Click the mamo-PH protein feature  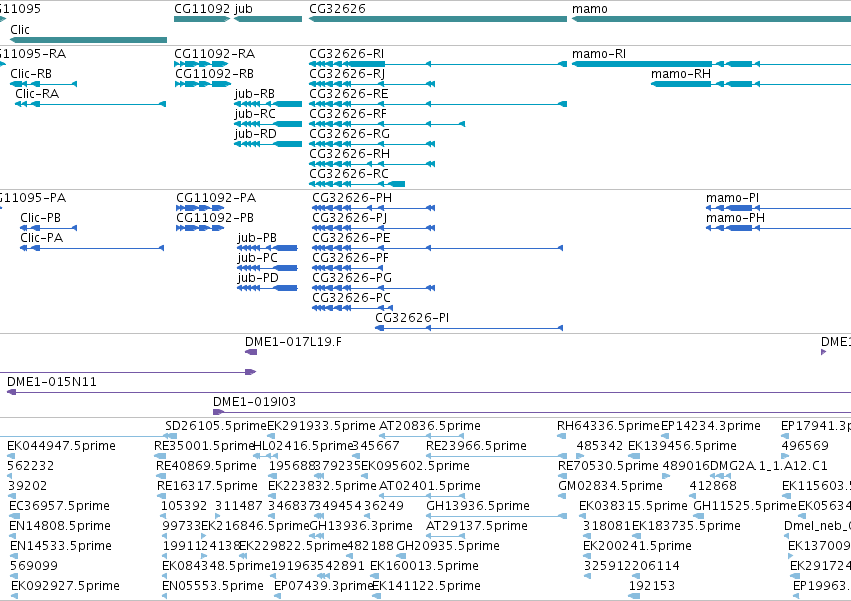coord(778,228)
